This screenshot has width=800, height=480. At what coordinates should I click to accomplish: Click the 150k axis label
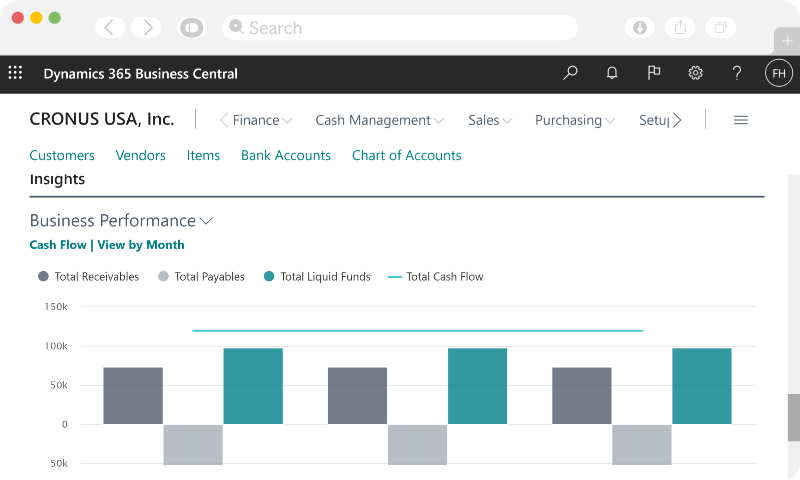56,307
